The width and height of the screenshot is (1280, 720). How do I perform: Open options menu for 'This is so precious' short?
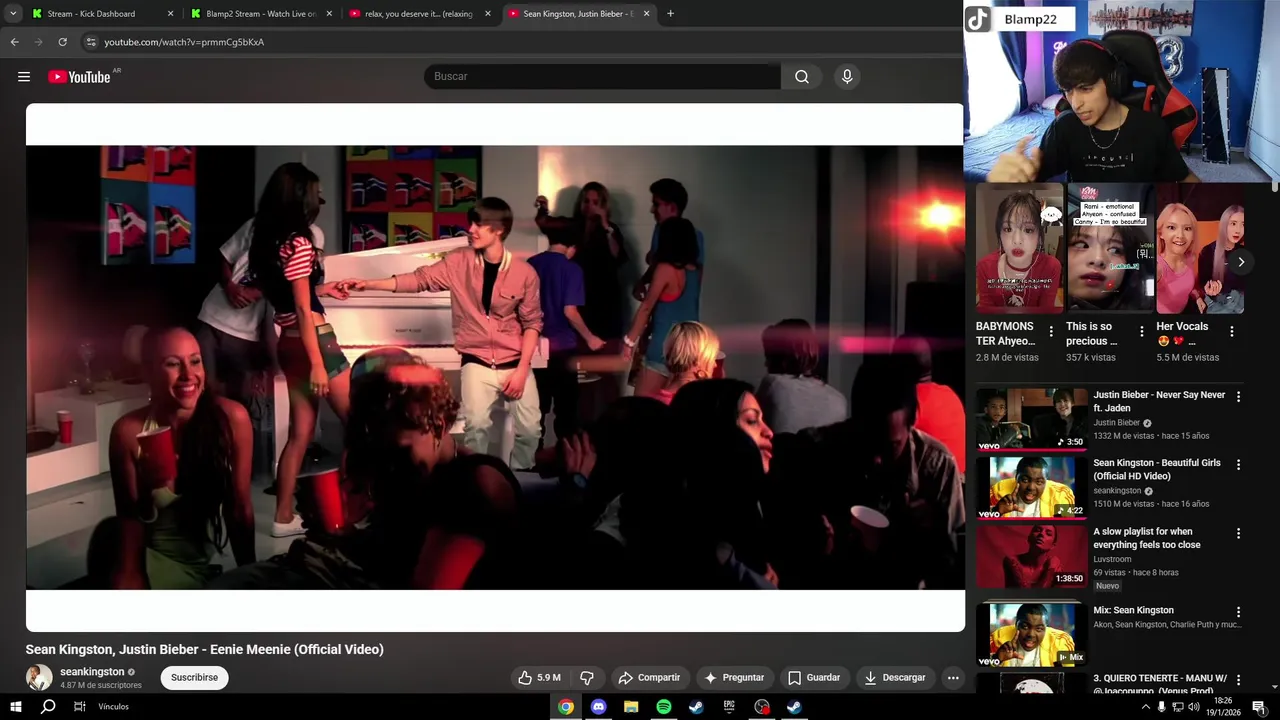[x=1142, y=332]
